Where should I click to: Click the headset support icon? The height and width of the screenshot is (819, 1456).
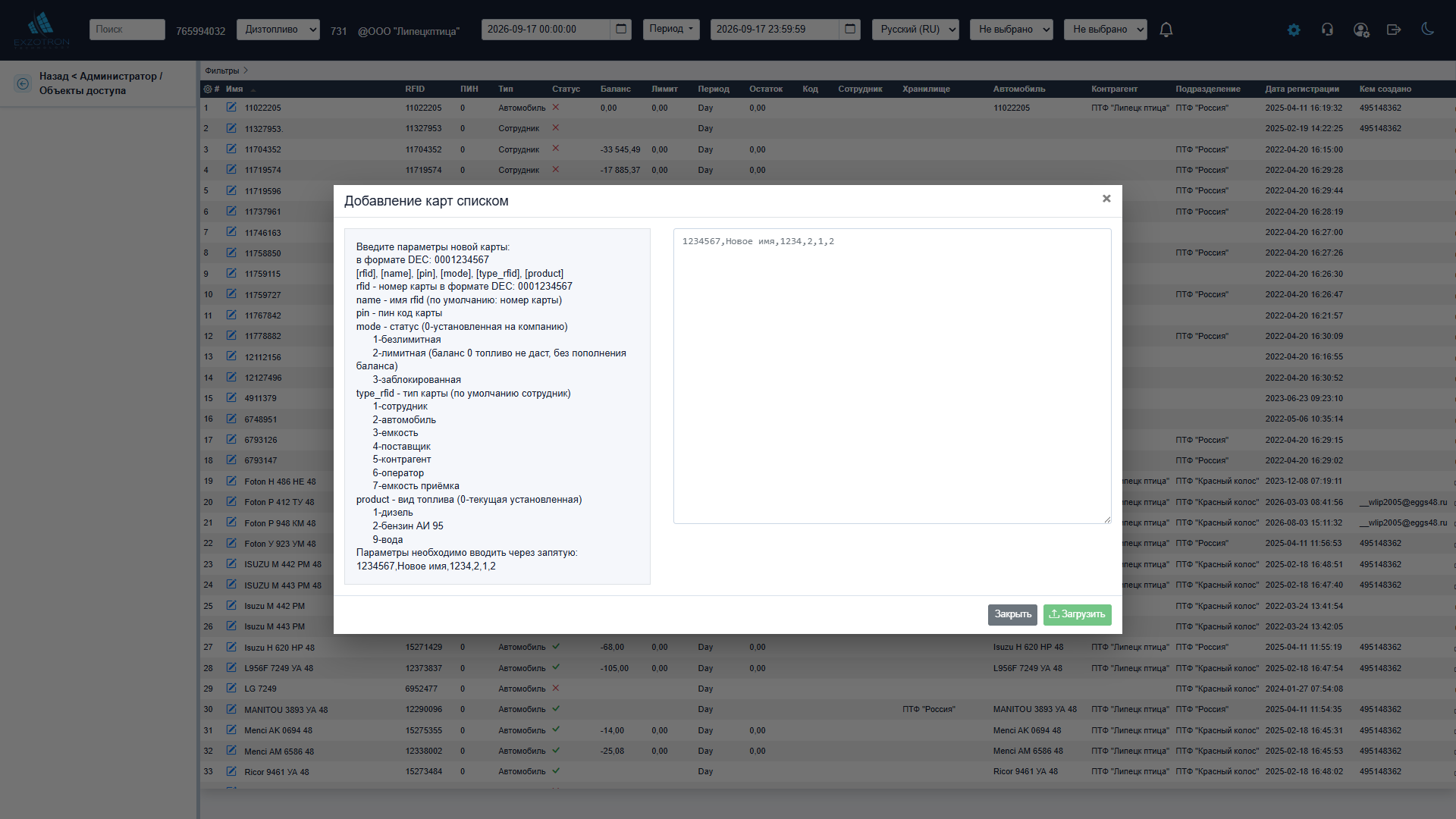[x=1327, y=30]
